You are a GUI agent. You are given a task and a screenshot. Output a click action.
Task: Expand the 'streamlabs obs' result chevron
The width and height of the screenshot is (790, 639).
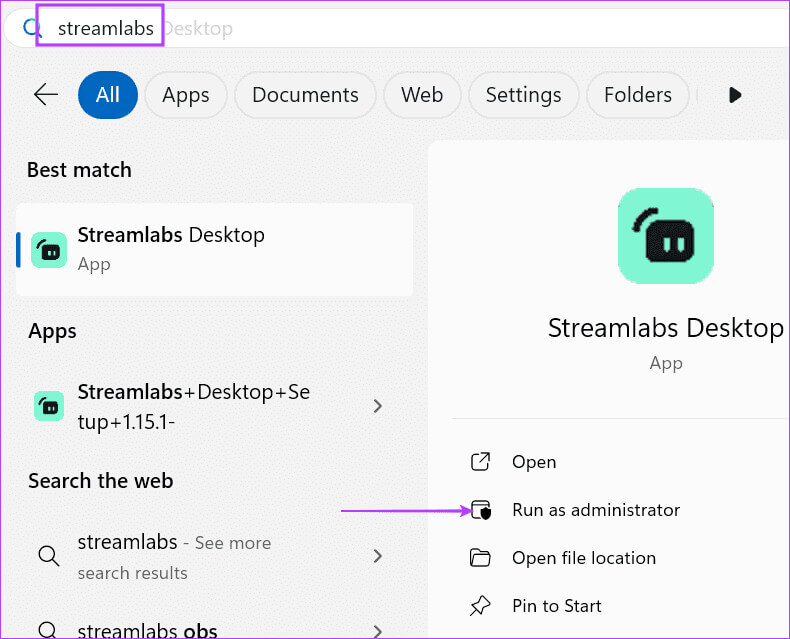point(377,631)
